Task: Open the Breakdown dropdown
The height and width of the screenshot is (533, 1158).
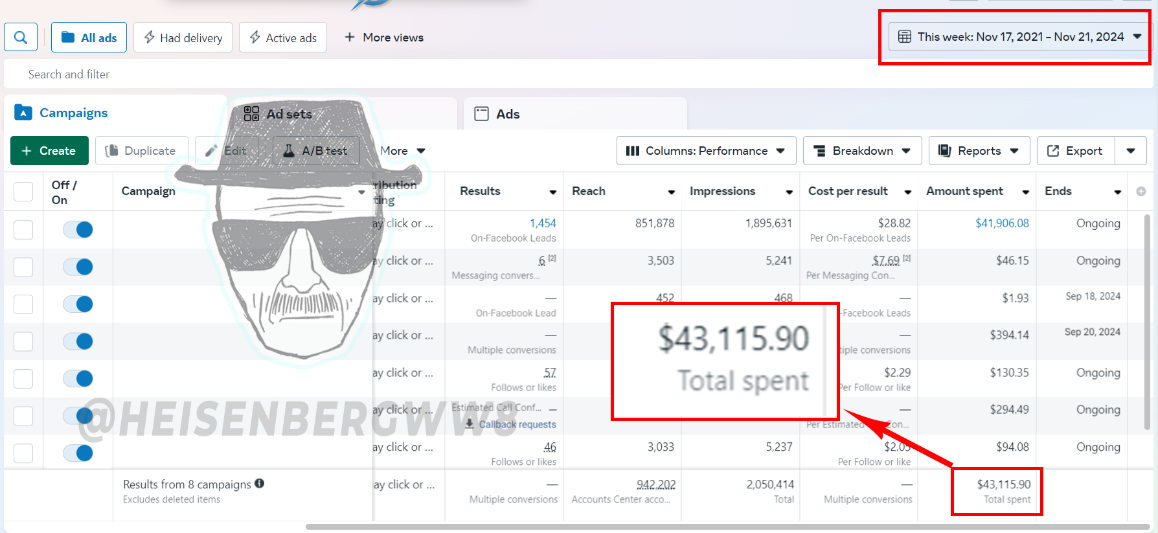Action: coord(863,151)
